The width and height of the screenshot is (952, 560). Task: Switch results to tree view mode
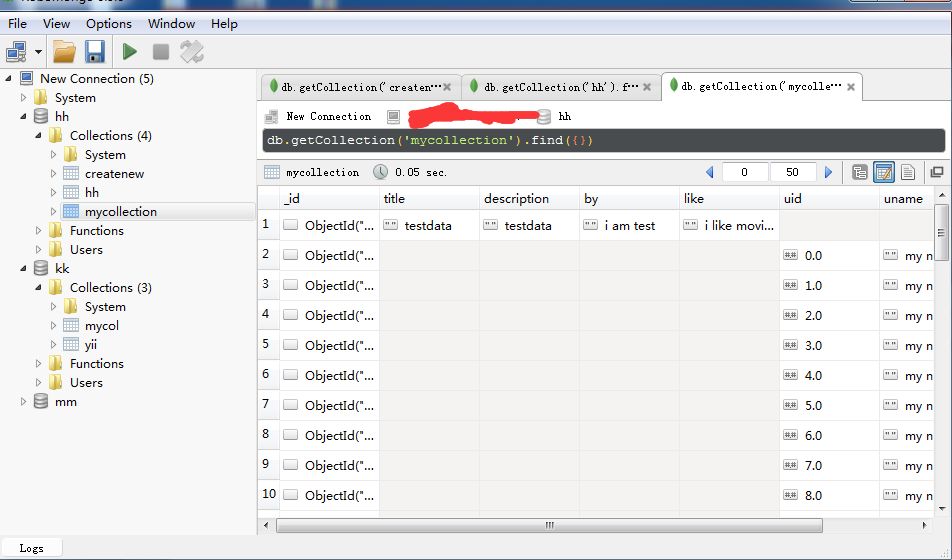[x=860, y=172]
